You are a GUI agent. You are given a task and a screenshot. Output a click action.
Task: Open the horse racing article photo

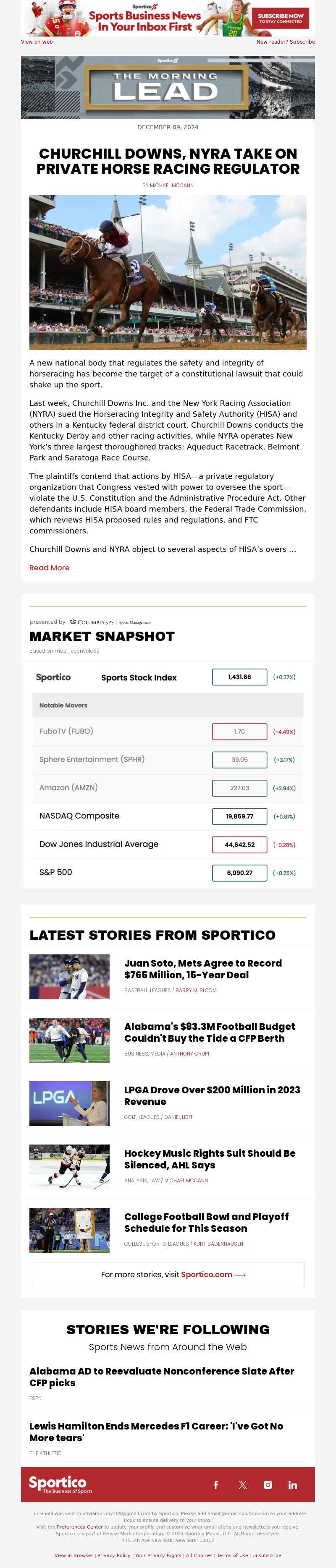(x=168, y=272)
